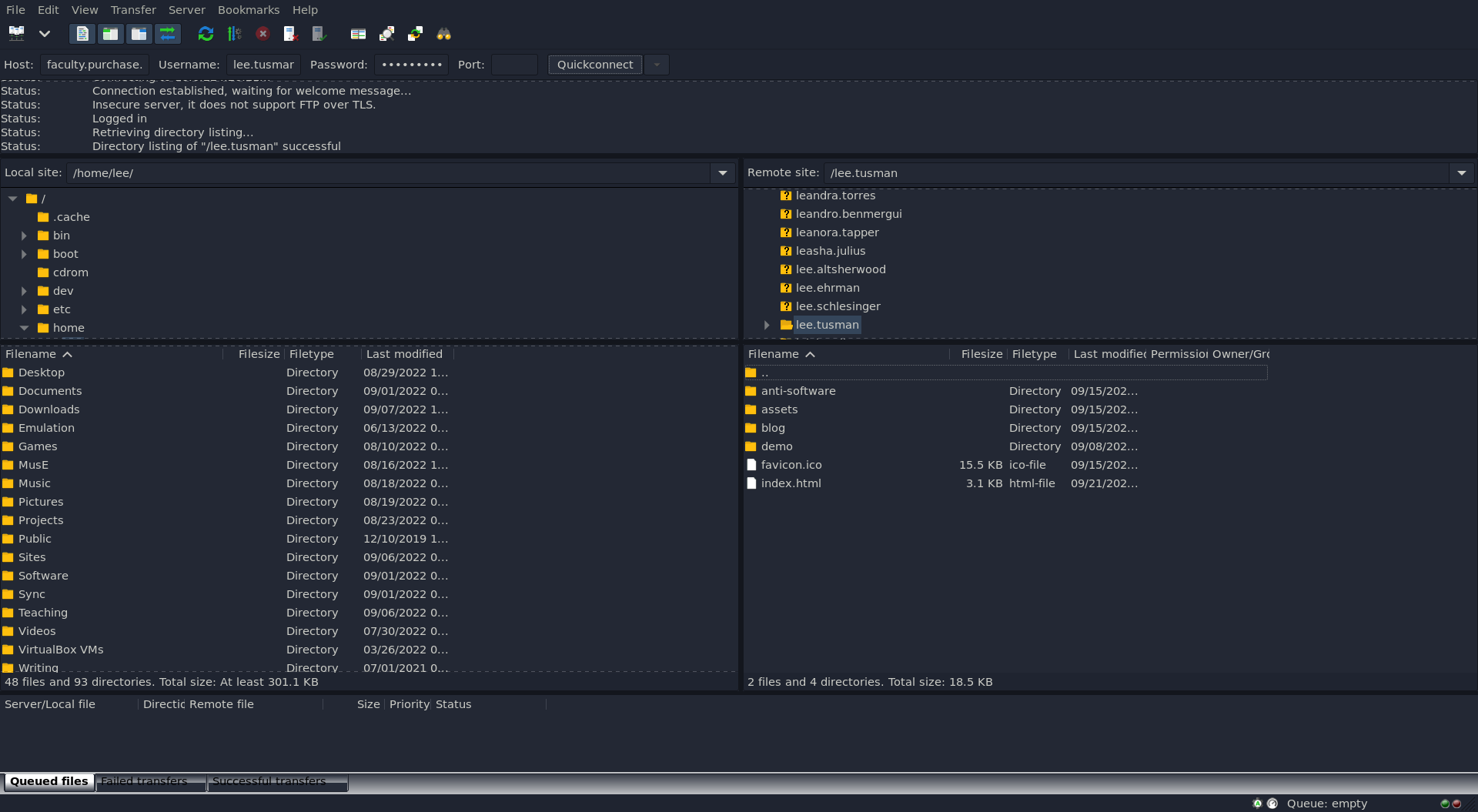Open the Site Manager
The image size is (1478, 812).
pyautogui.click(x=17, y=34)
